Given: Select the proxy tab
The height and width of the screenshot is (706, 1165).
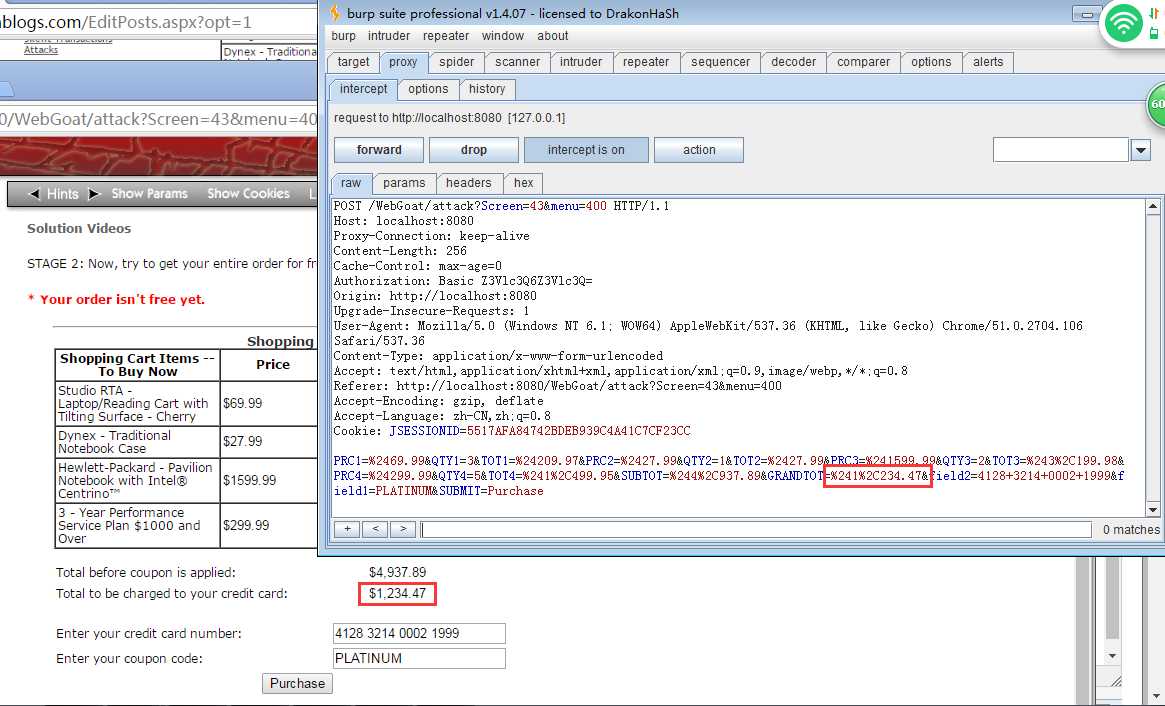Looking at the screenshot, I should (403, 62).
